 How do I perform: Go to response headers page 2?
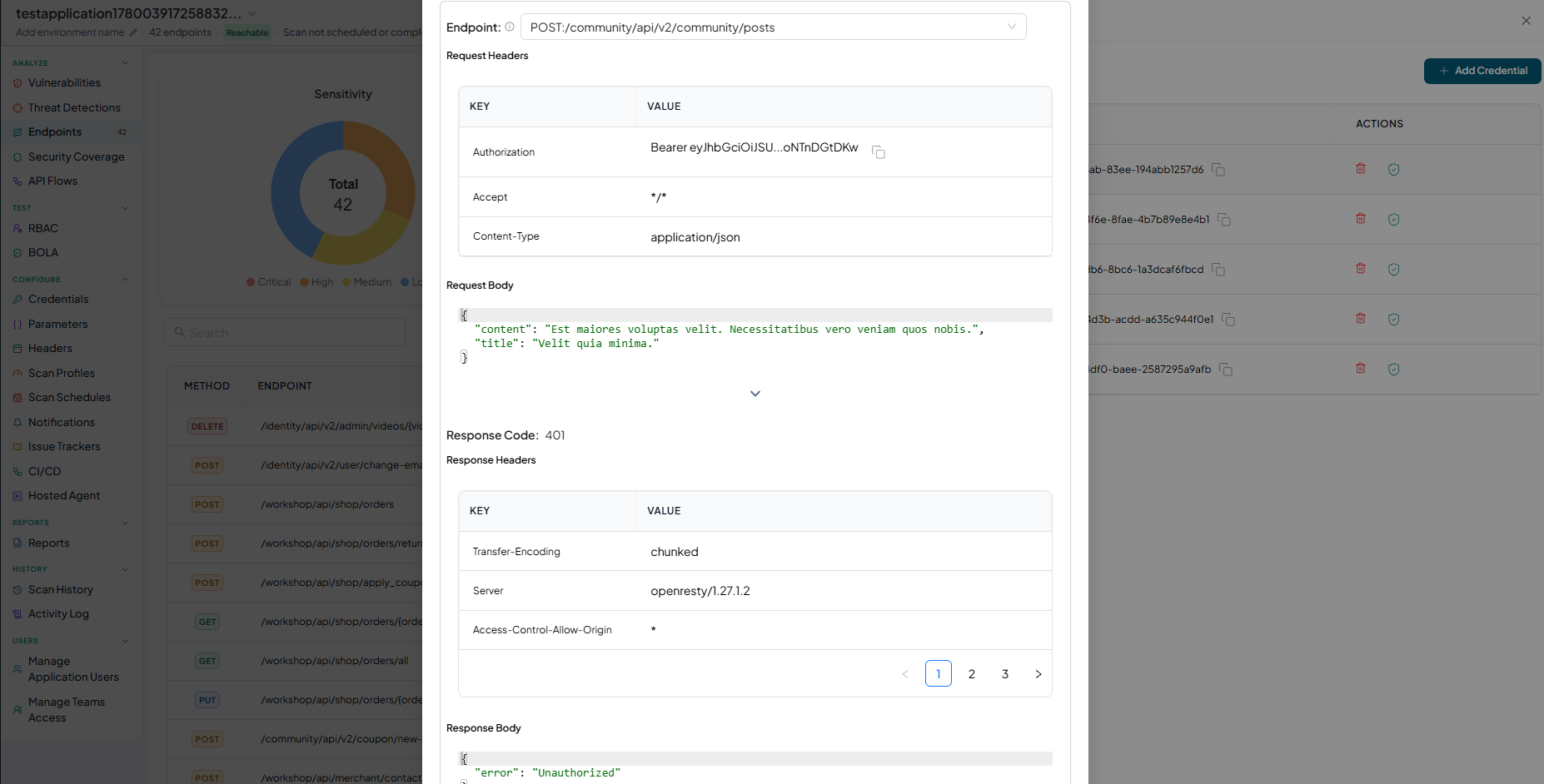(x=972, y=673)
